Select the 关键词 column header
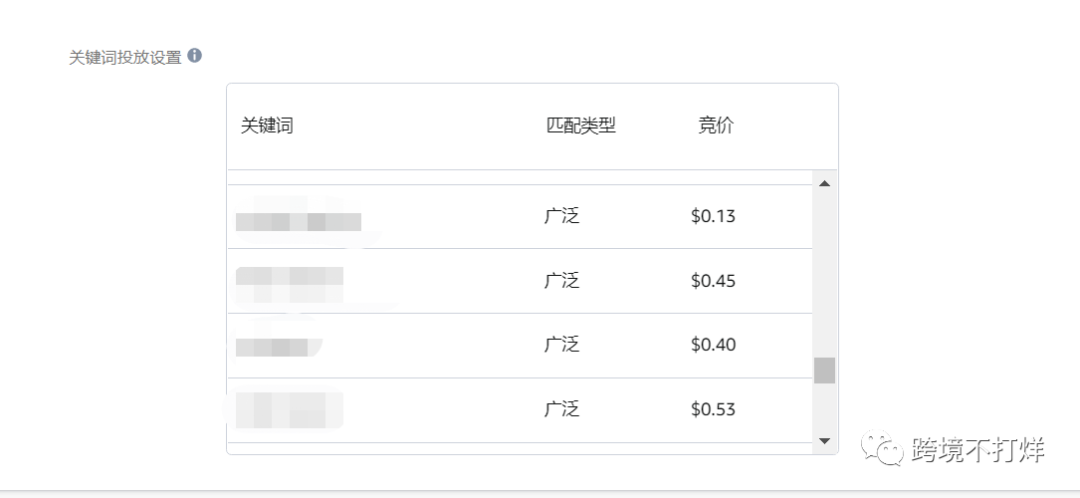The height and width of the screenshot is (498, 1080). 267,127
